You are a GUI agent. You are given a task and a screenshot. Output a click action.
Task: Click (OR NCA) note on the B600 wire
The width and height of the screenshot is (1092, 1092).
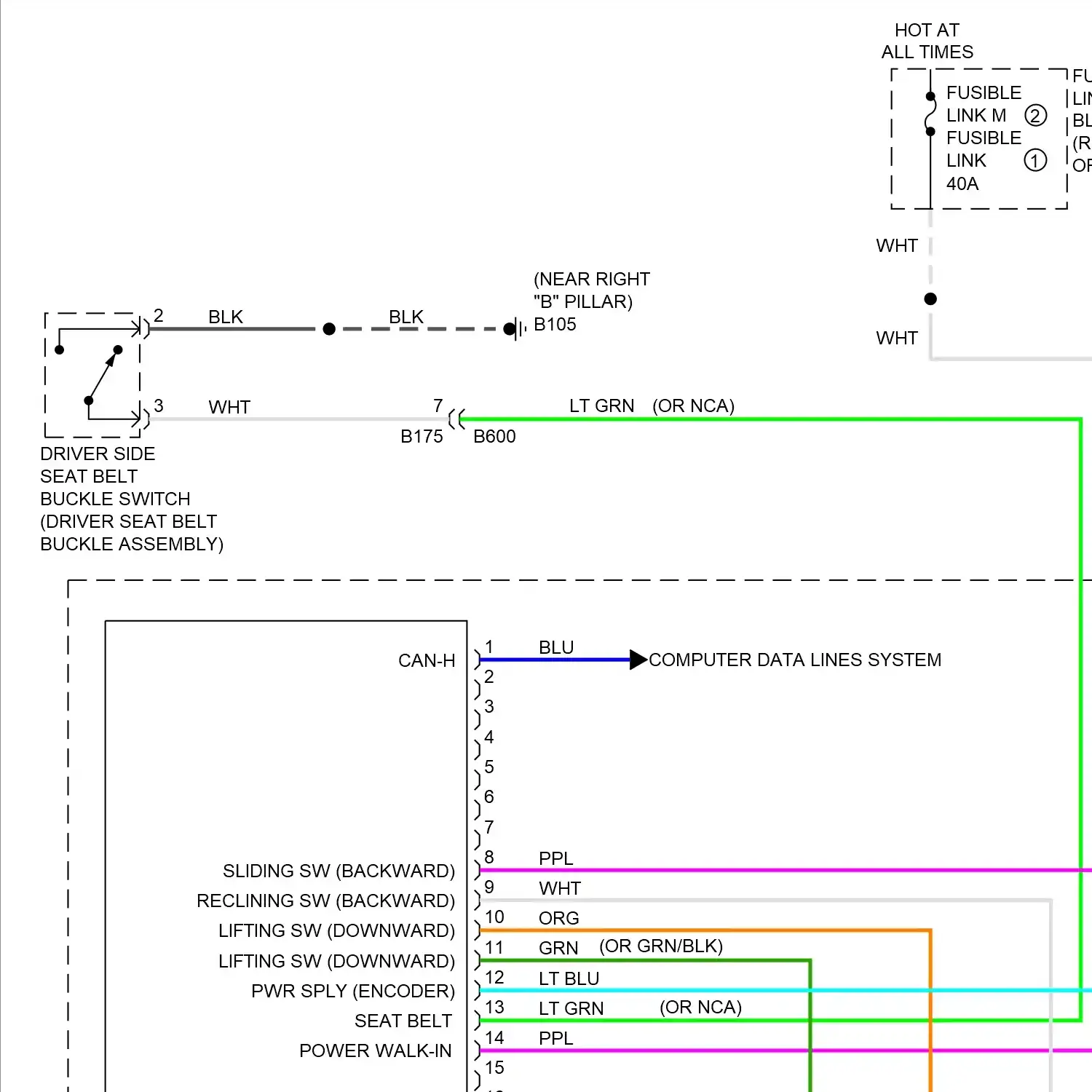pyautogui.click(x=693, y=406)
